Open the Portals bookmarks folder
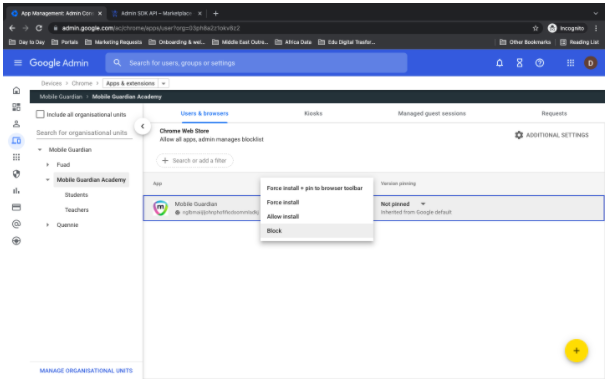This screenshot has height=381, width=606. click(65, 42)
